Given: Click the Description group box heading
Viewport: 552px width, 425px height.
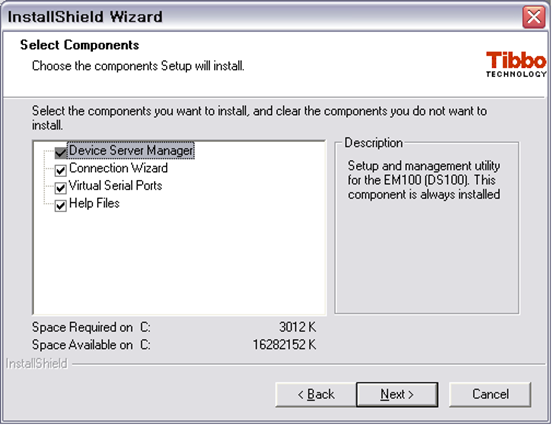Looking at the screenshot, I should click(373, 143).
